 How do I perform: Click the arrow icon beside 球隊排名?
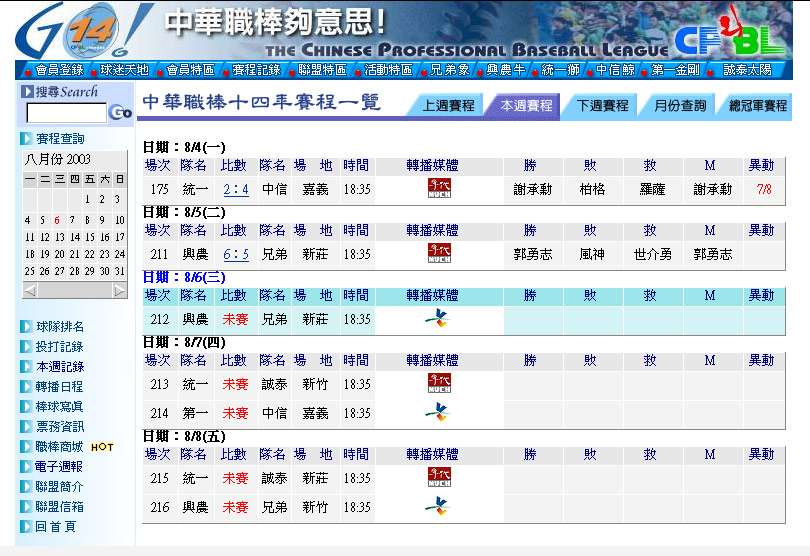coord(26,327)
